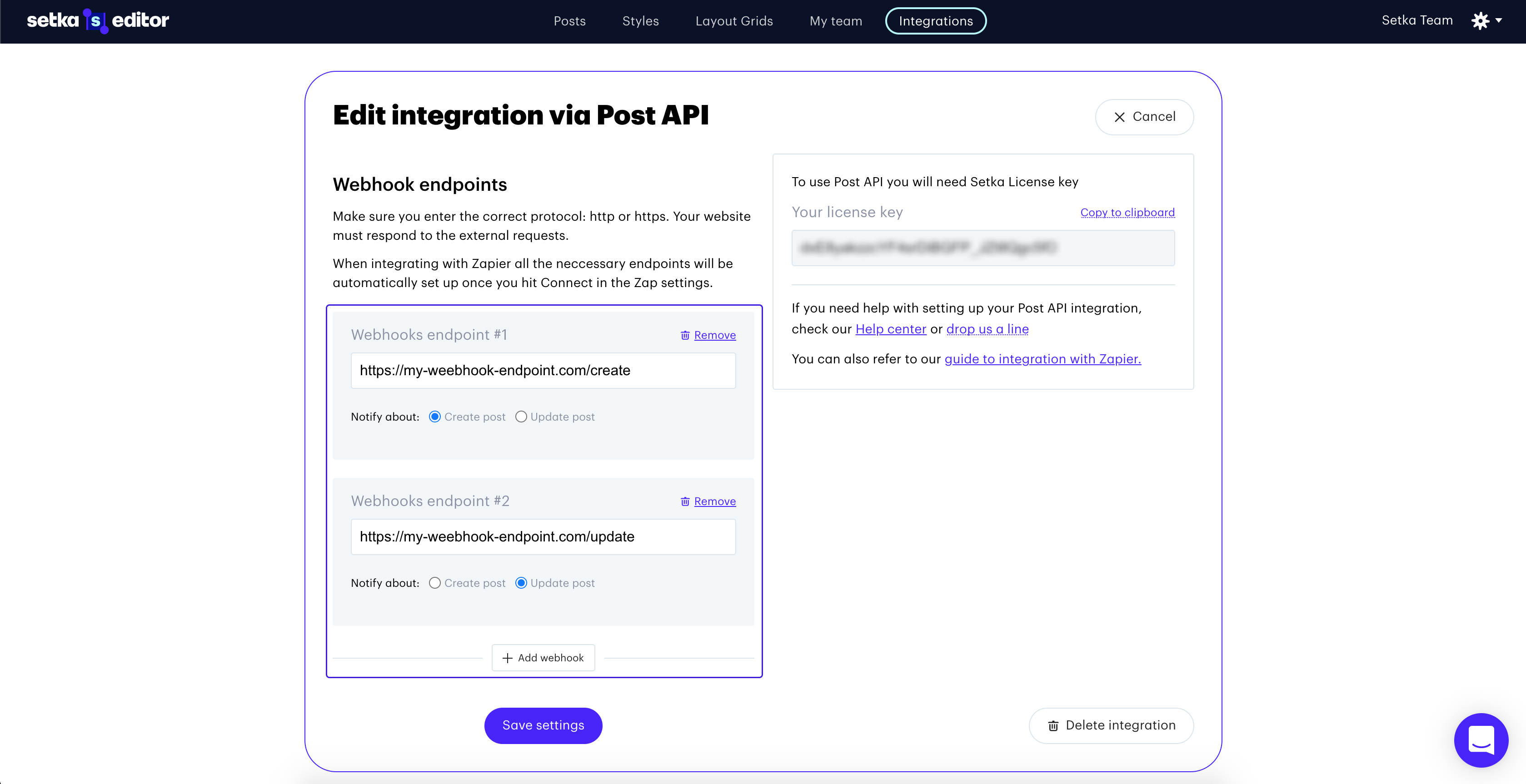Click the trash icon beside Remove on endpoint #1
This screenshot has height=784, width=1526.
pyautogui.click(x=685, y=335)
